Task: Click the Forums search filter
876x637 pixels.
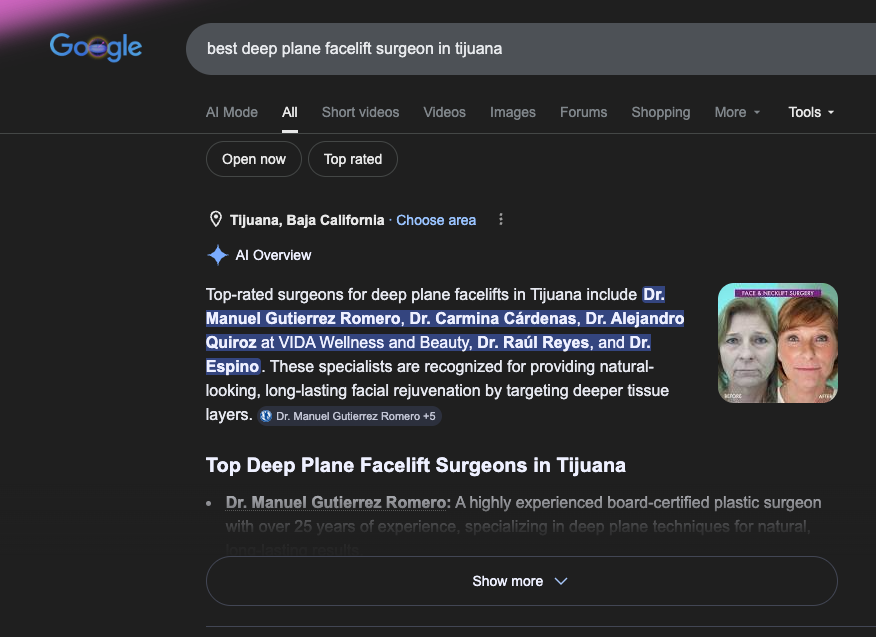Action: point(583,112)
